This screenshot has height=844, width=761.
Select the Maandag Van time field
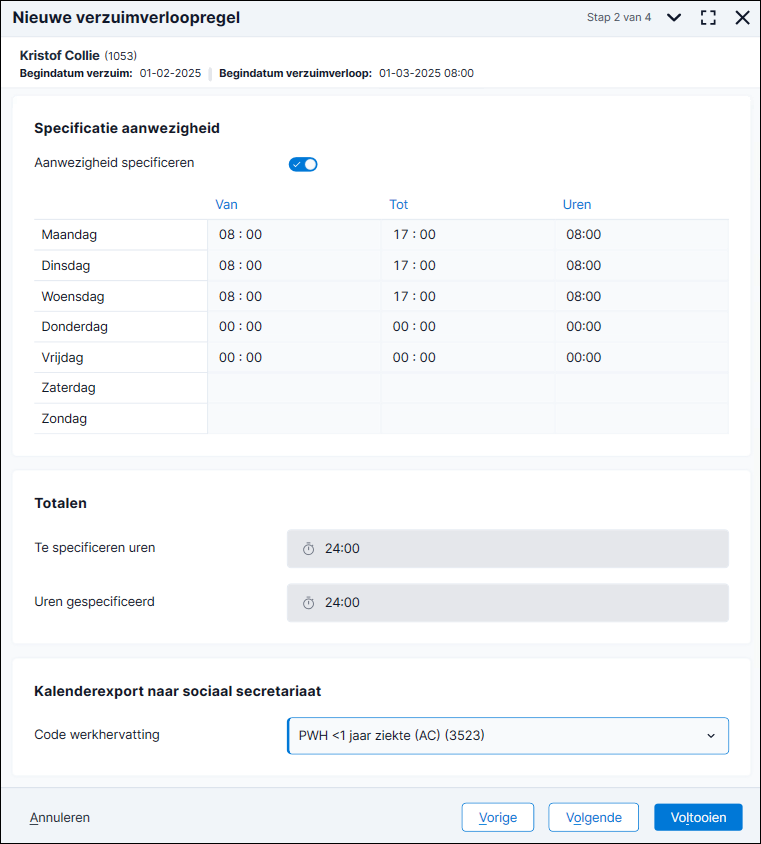(294, 235)
